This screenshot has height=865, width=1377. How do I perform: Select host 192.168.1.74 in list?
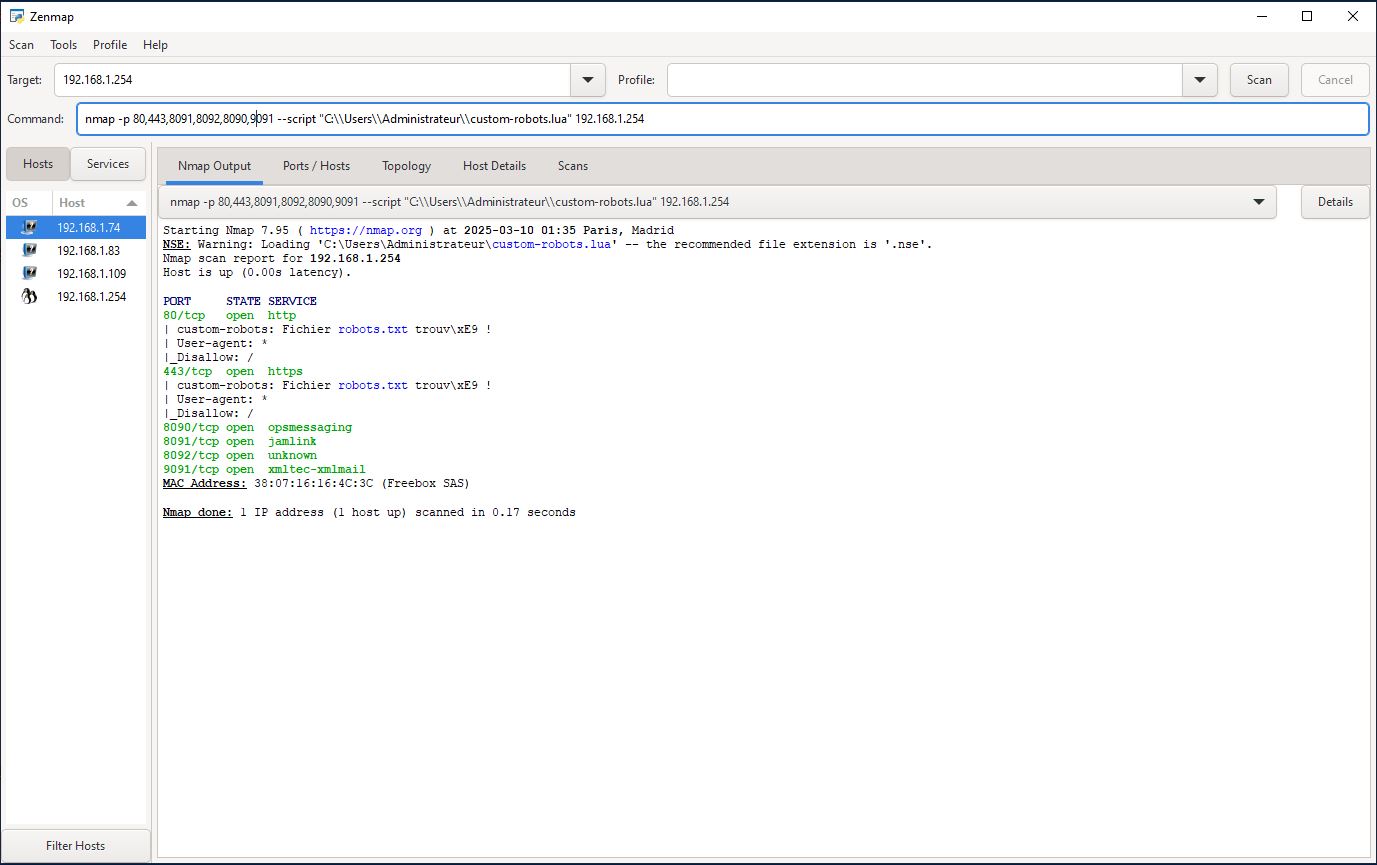(76, 227)
